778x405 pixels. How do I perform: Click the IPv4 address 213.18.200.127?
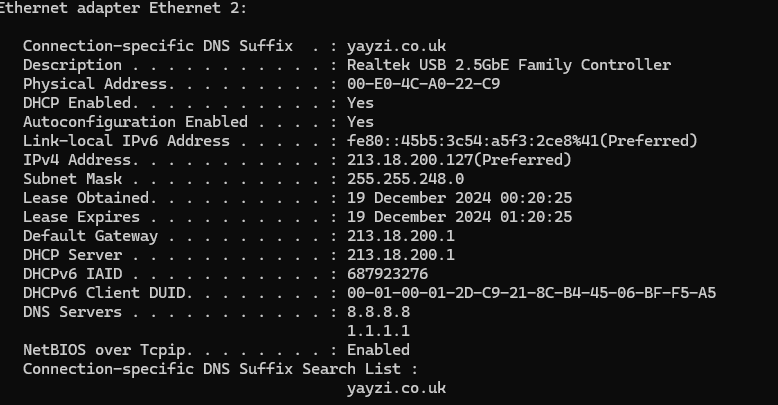(459, 160)
